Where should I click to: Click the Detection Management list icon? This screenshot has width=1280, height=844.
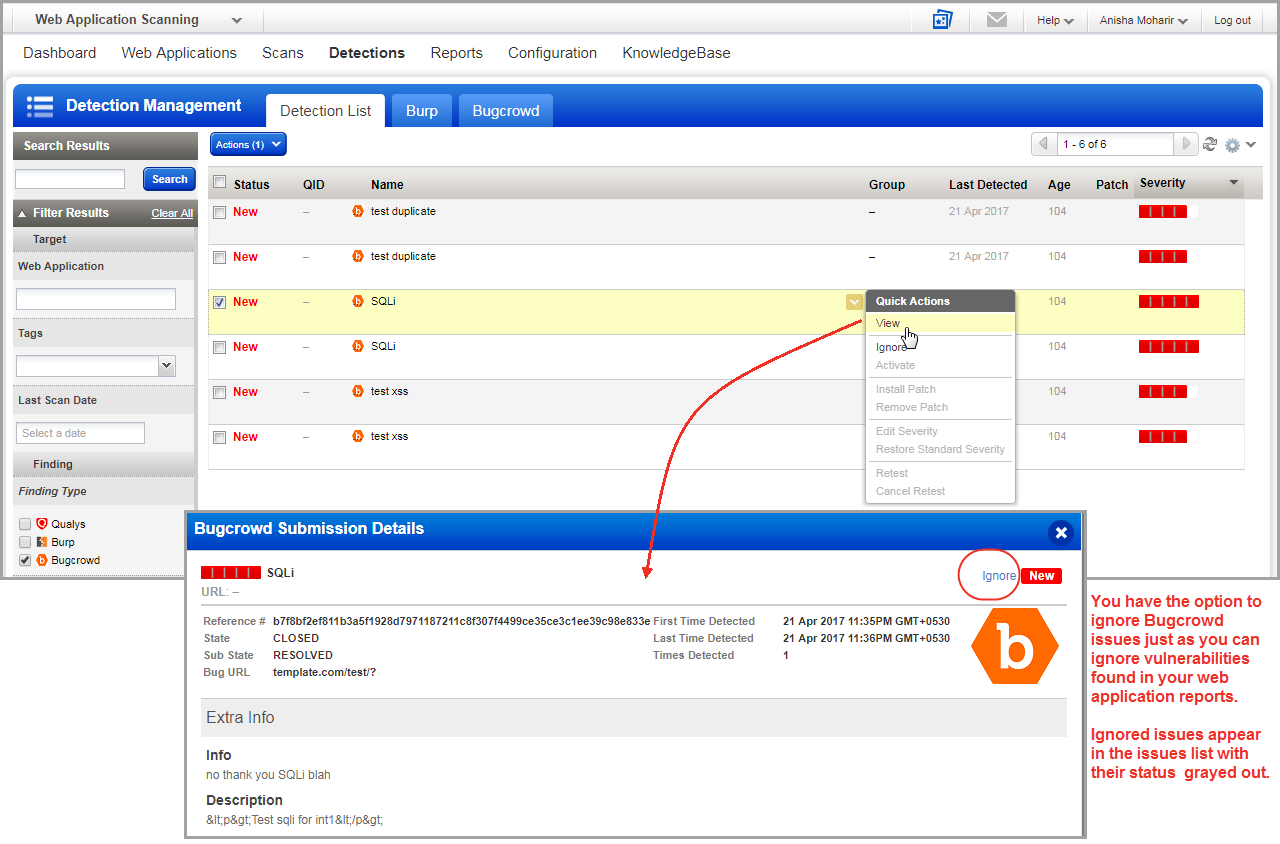tap(40, 106)
